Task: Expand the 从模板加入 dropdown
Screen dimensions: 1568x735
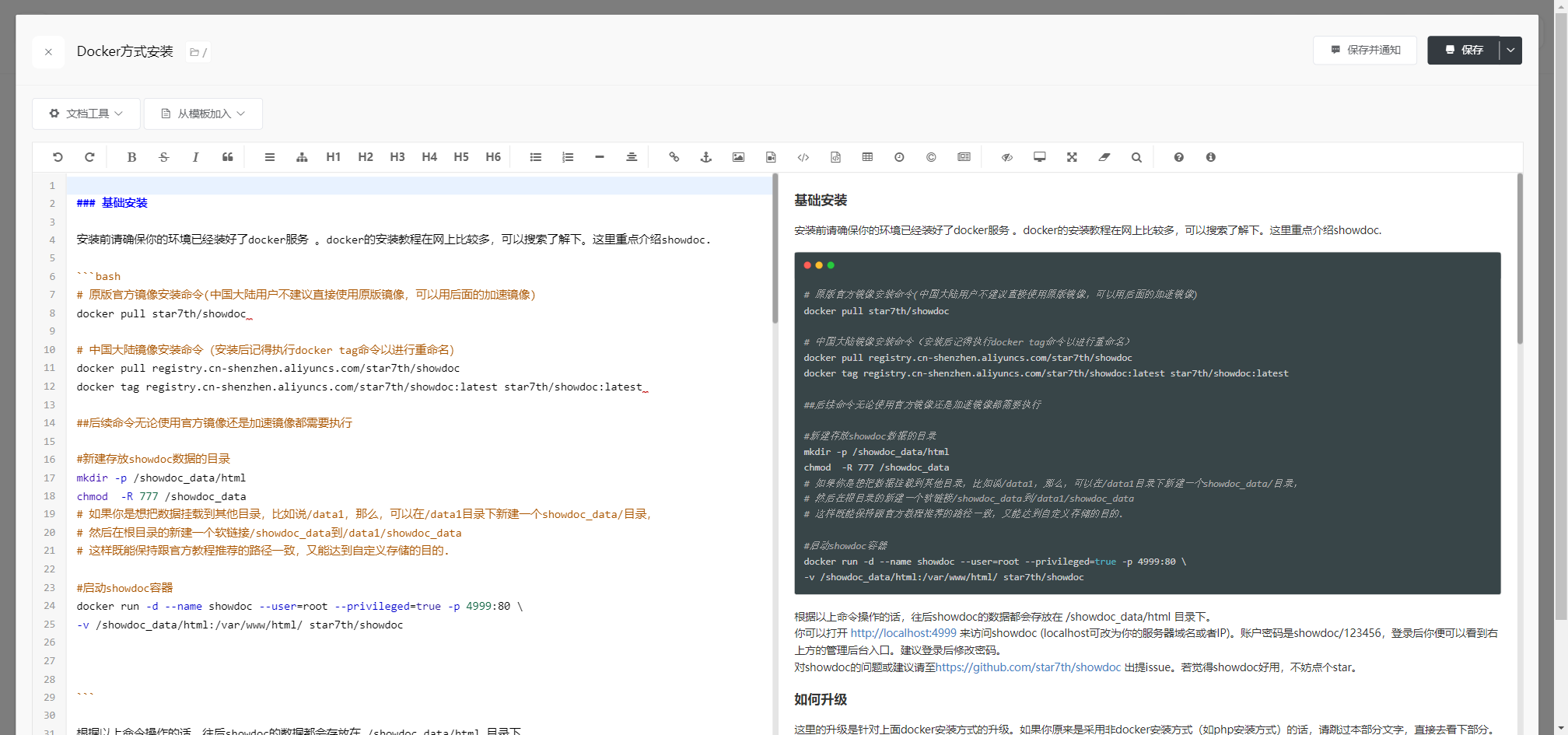Action: 203,114
